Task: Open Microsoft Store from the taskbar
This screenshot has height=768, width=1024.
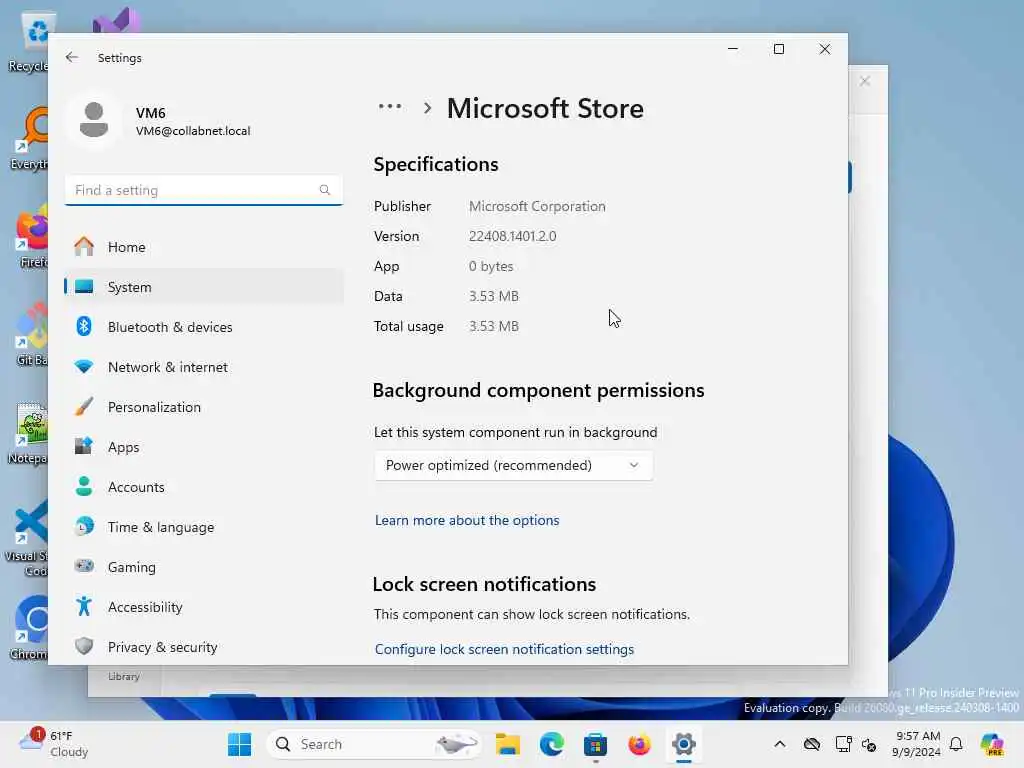Action: point(596,744)
